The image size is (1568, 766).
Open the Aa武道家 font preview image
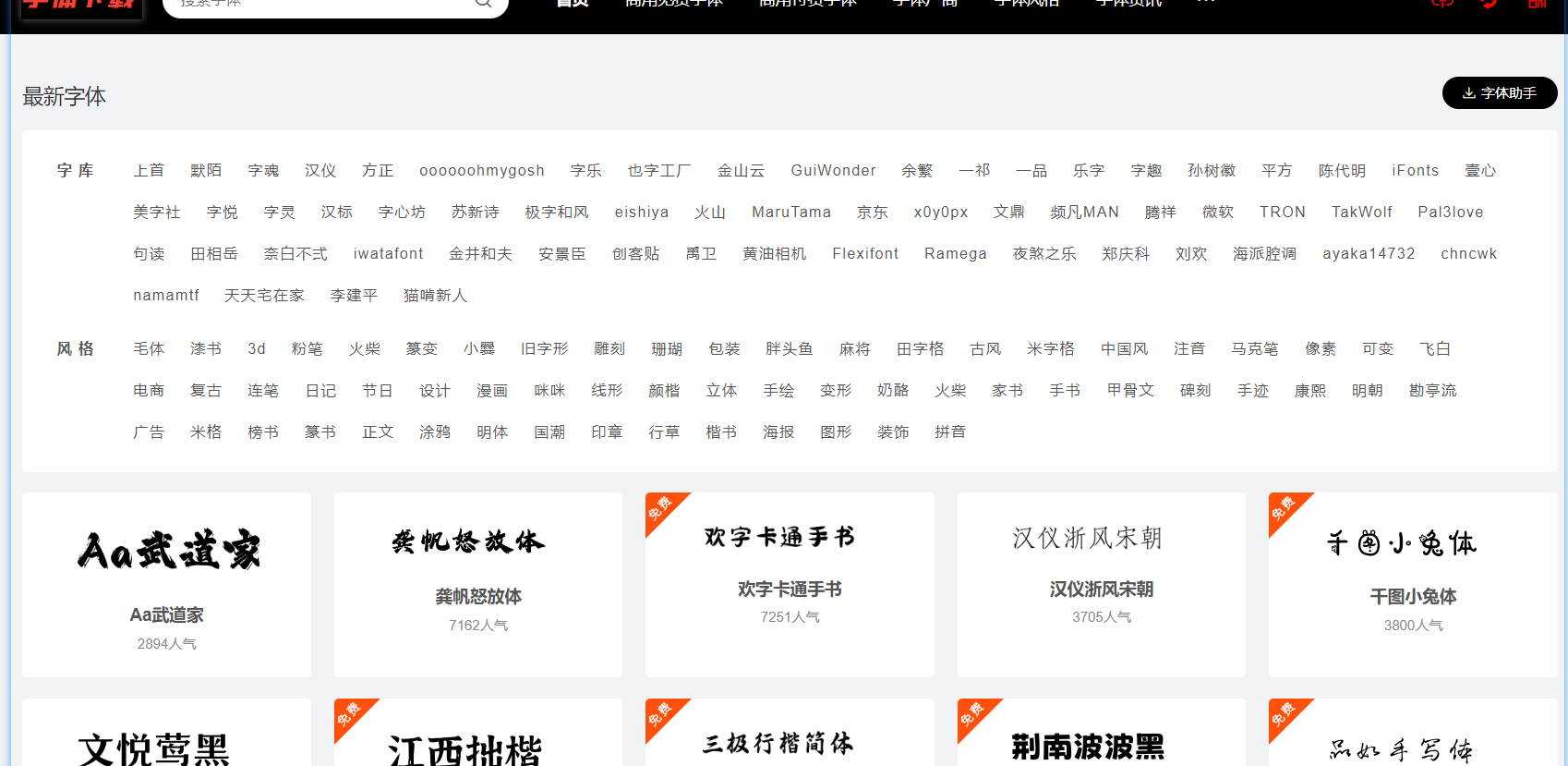click(x=167, y=550)
